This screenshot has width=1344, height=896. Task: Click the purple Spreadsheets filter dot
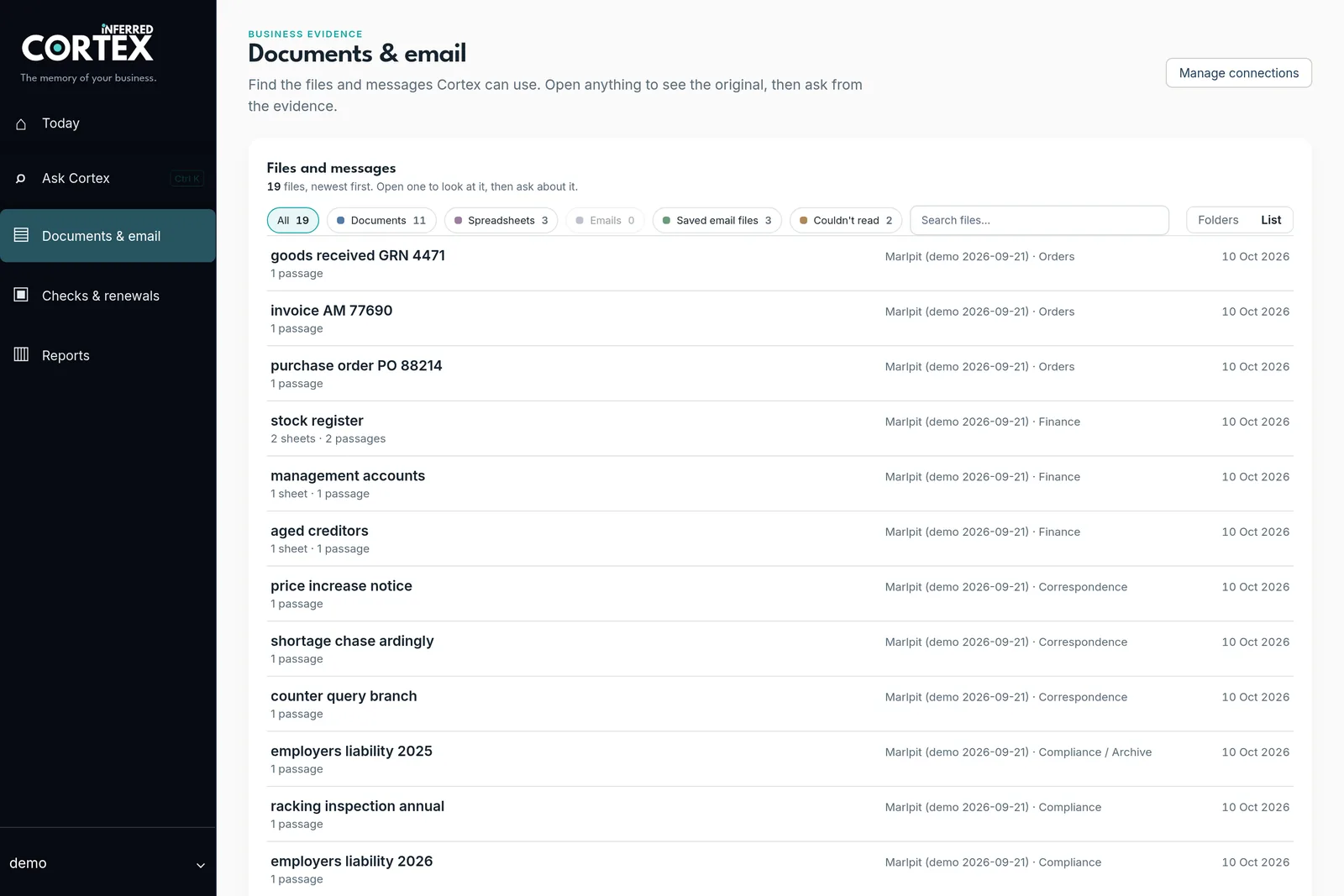[458, 220]
